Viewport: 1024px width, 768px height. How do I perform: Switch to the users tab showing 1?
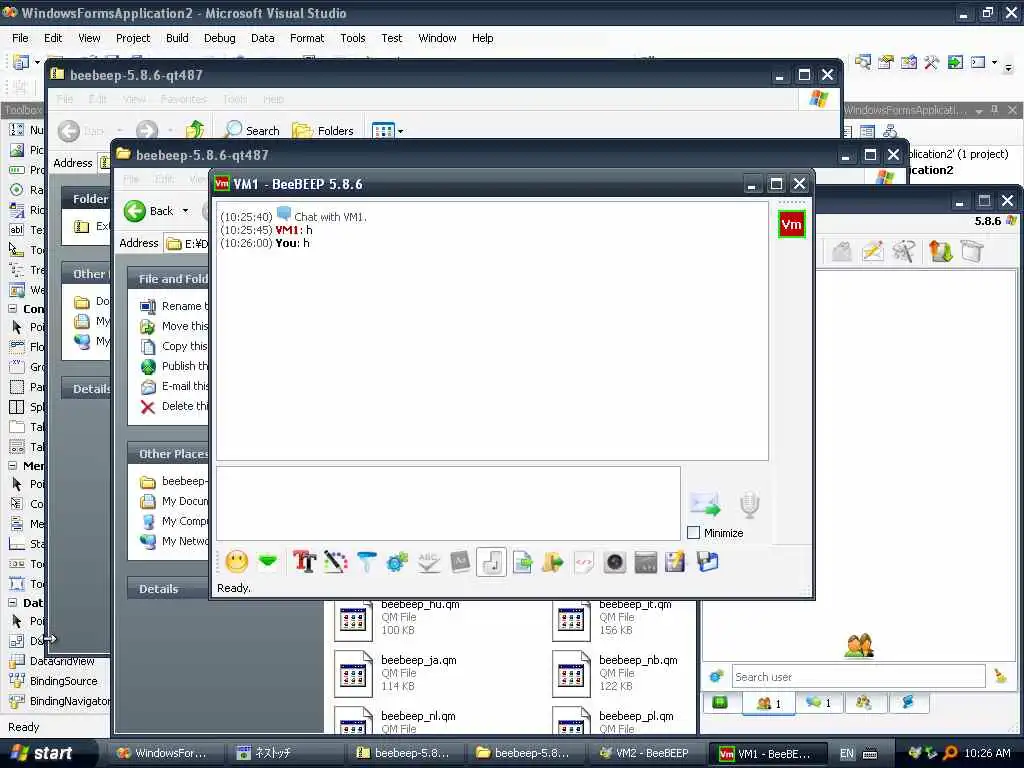(x=769, y=703)
